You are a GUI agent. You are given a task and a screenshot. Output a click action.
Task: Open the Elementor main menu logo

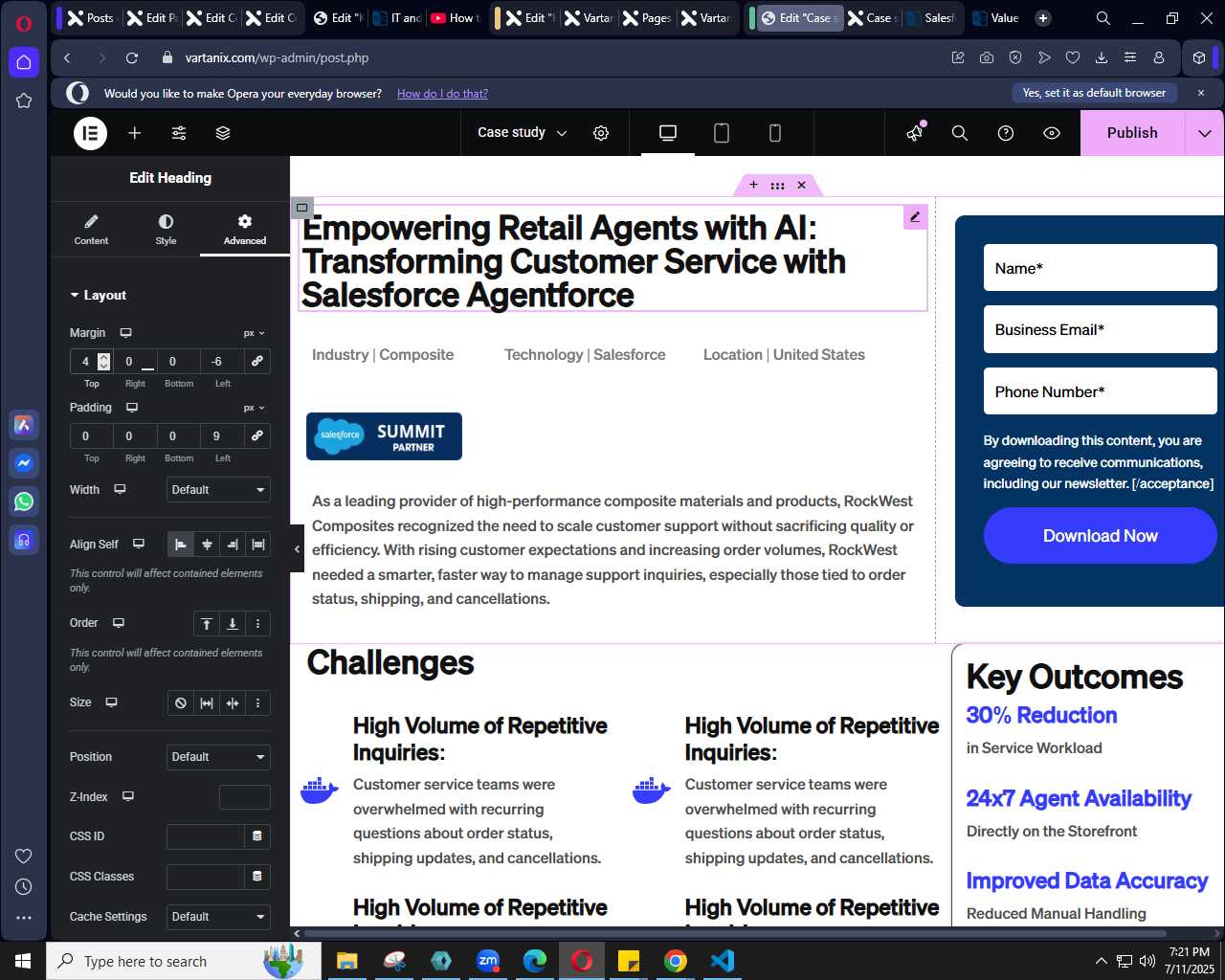click(x=91, y=133)
